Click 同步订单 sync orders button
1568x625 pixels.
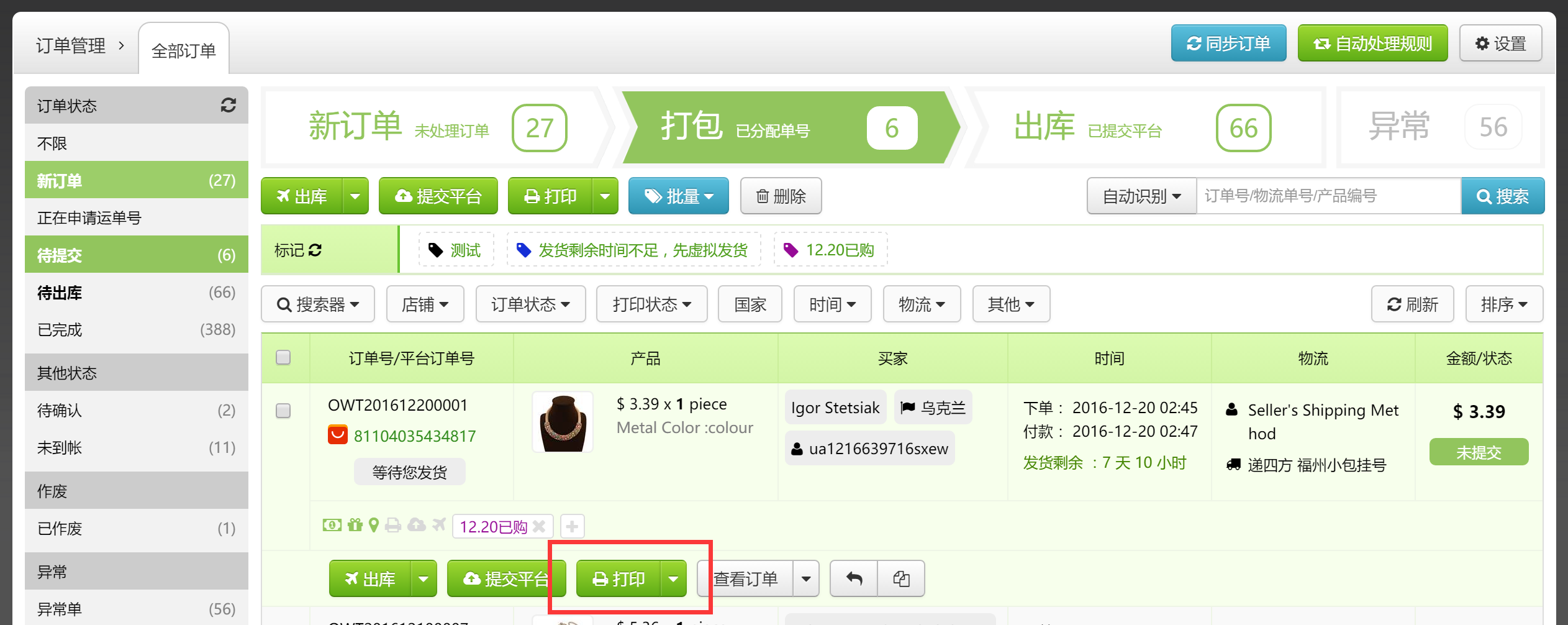1228,43
